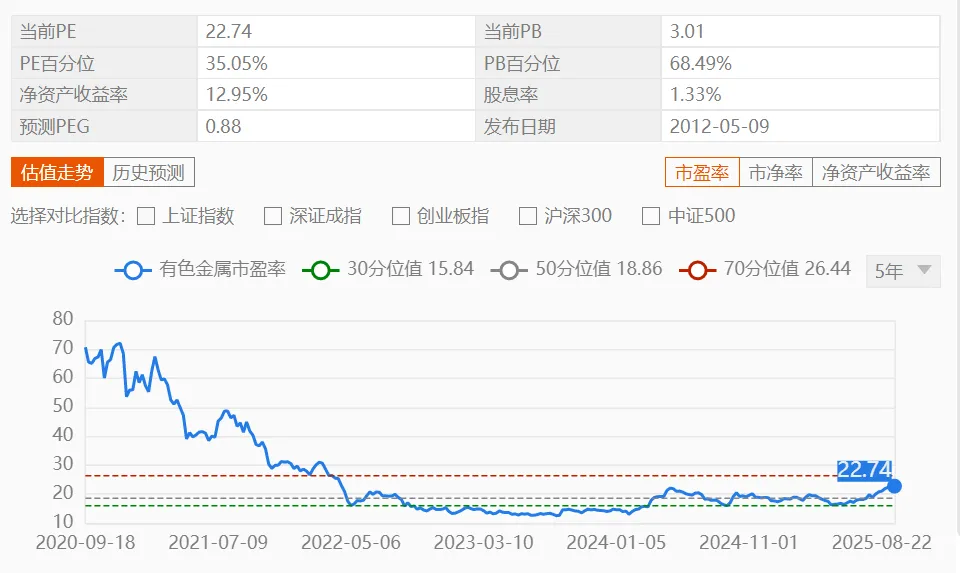Check the 深证成指 comparison box

(x=273, y=216)
